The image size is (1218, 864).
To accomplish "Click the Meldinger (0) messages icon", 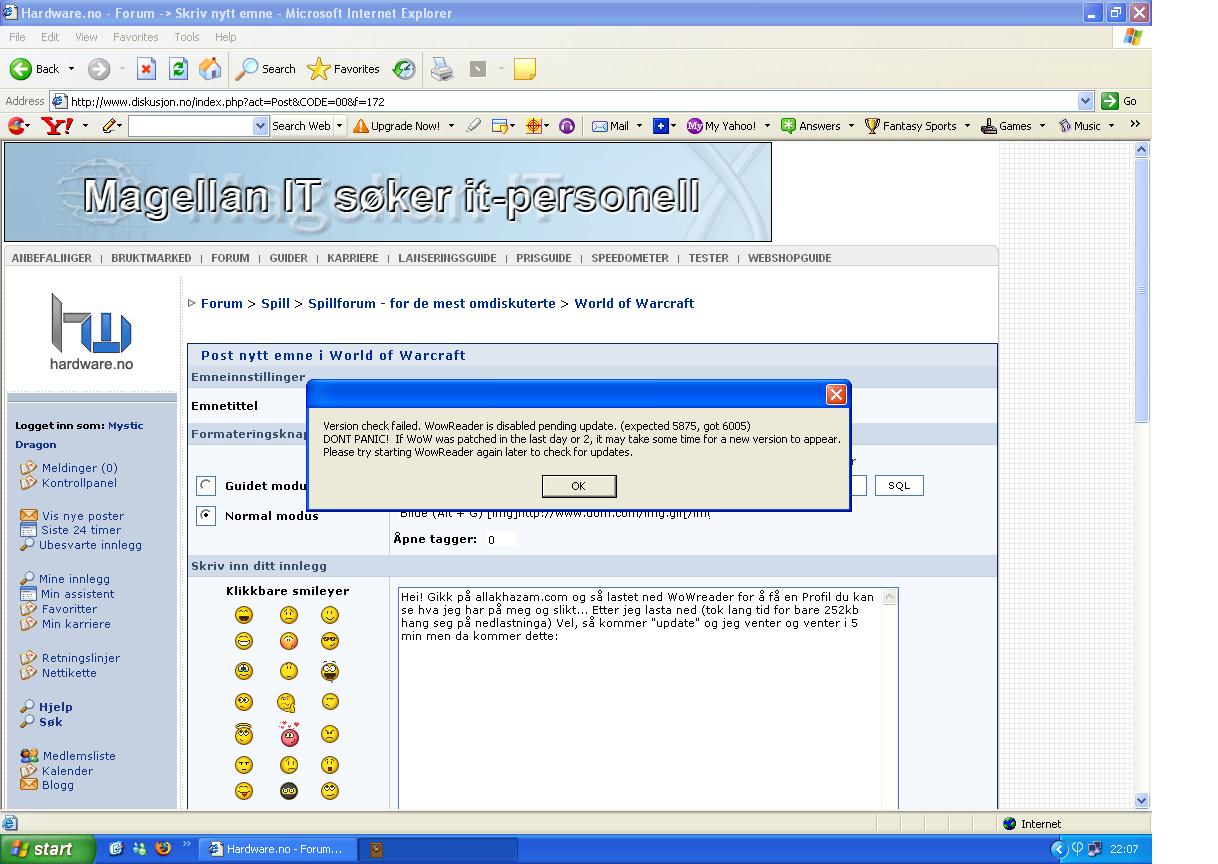I will (x=28, y=468).
